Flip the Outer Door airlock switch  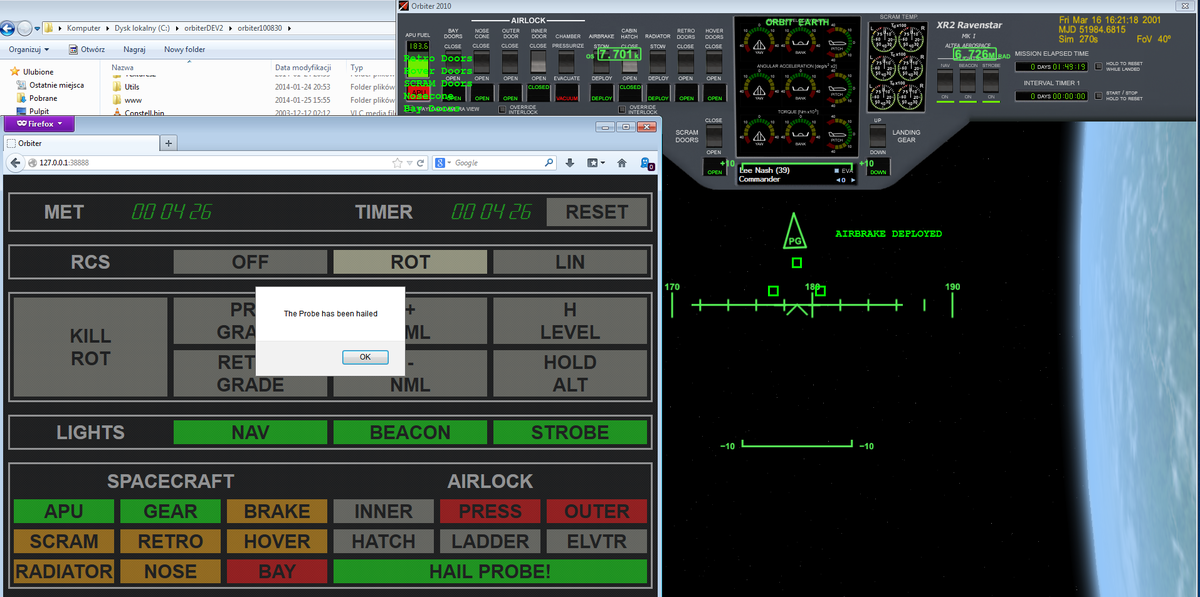pyautogui.click(x=510, y=62)
